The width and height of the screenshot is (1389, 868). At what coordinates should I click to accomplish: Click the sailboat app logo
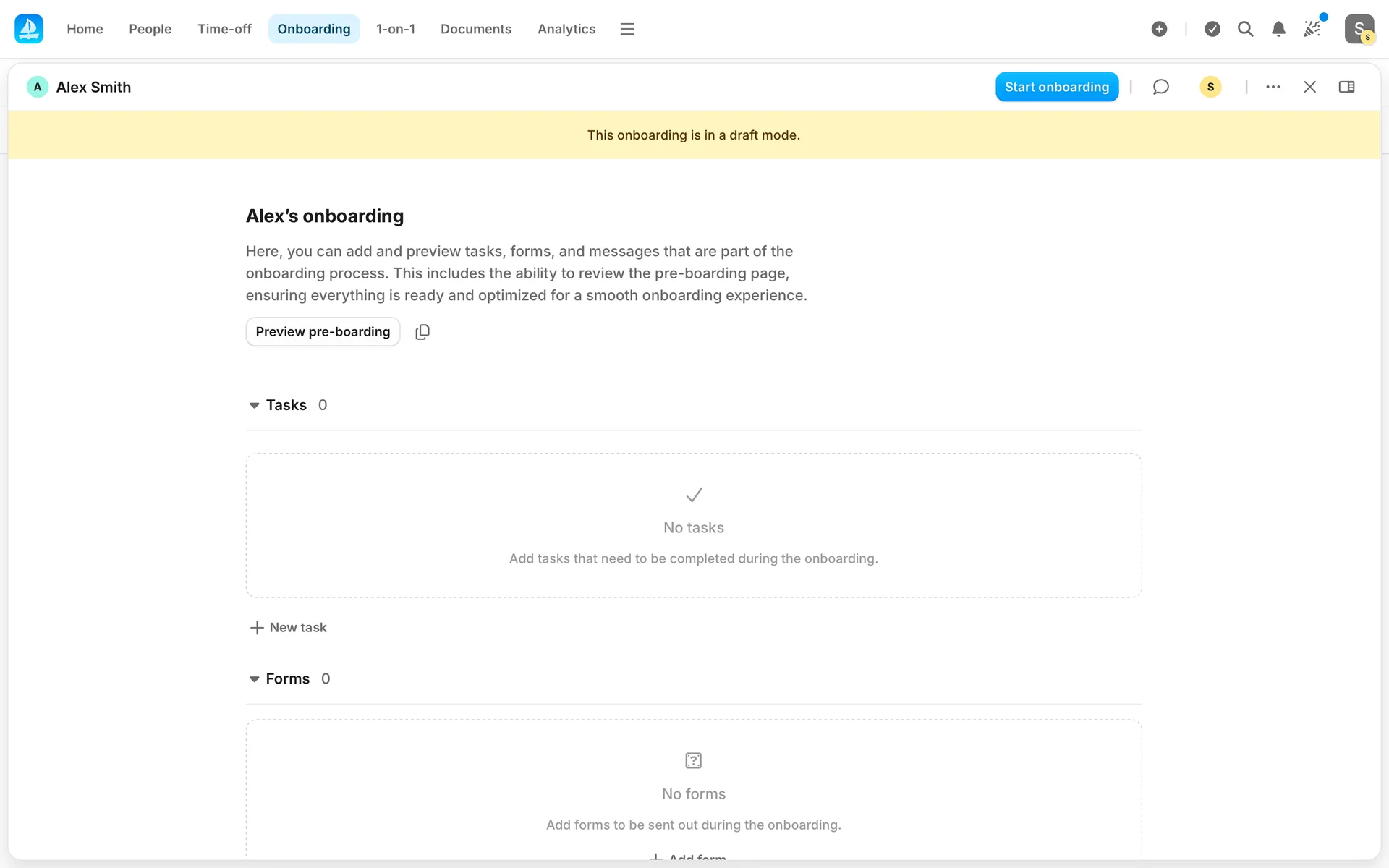[29, 29]
